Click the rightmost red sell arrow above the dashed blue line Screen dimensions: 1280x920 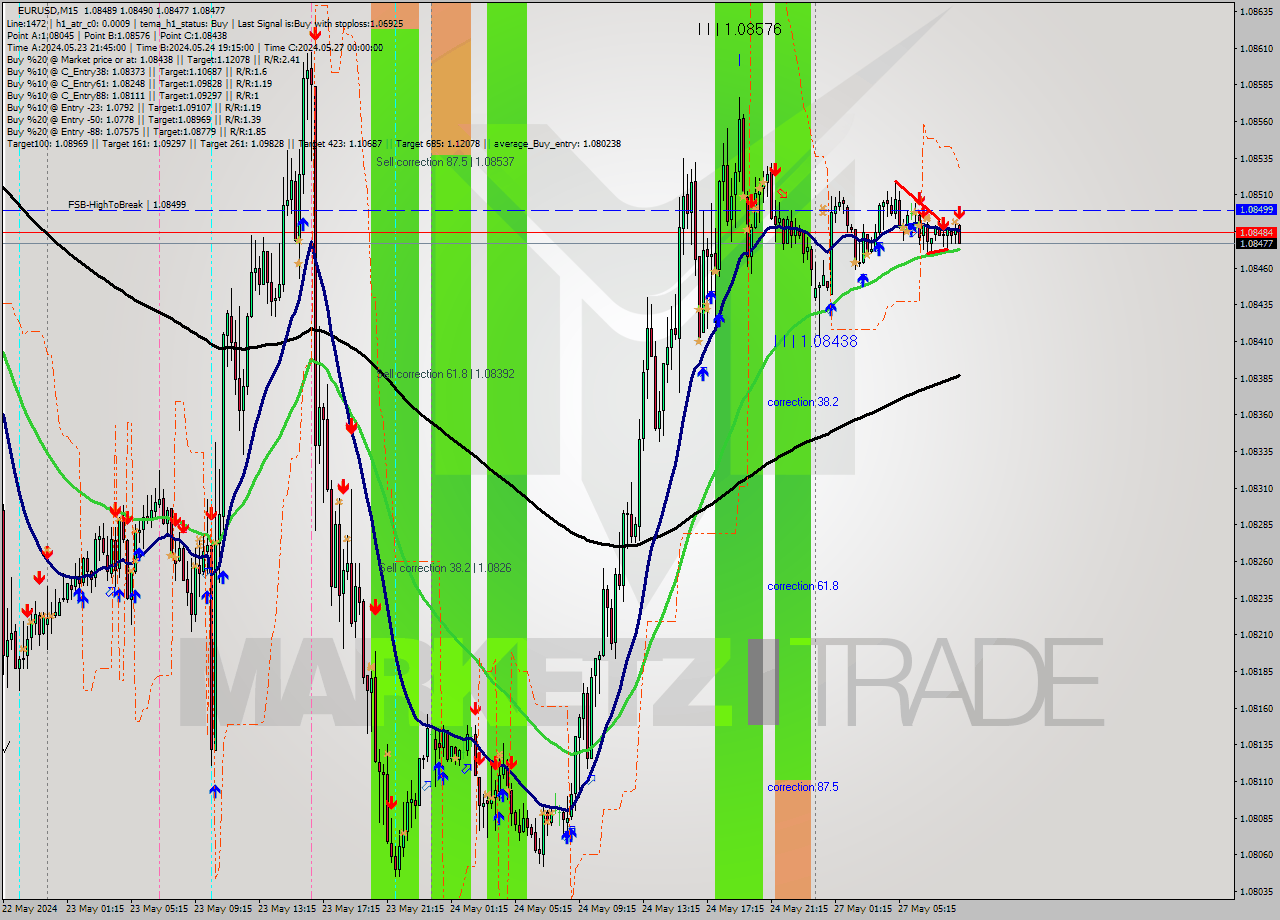pos(959,213)
